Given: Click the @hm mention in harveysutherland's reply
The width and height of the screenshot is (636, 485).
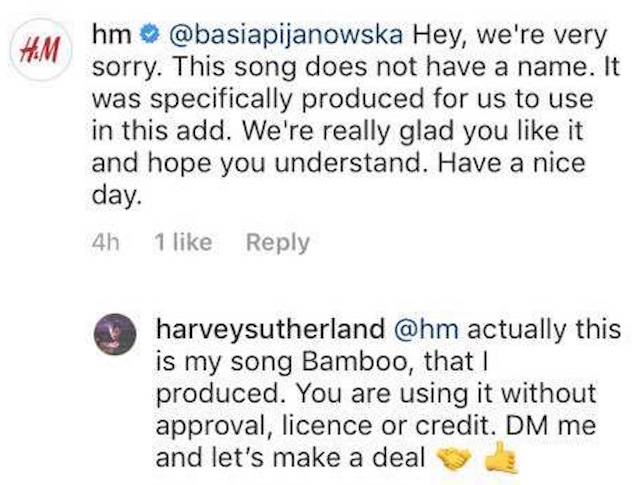Looking at the screenshot, I should [x=435, y=328].
